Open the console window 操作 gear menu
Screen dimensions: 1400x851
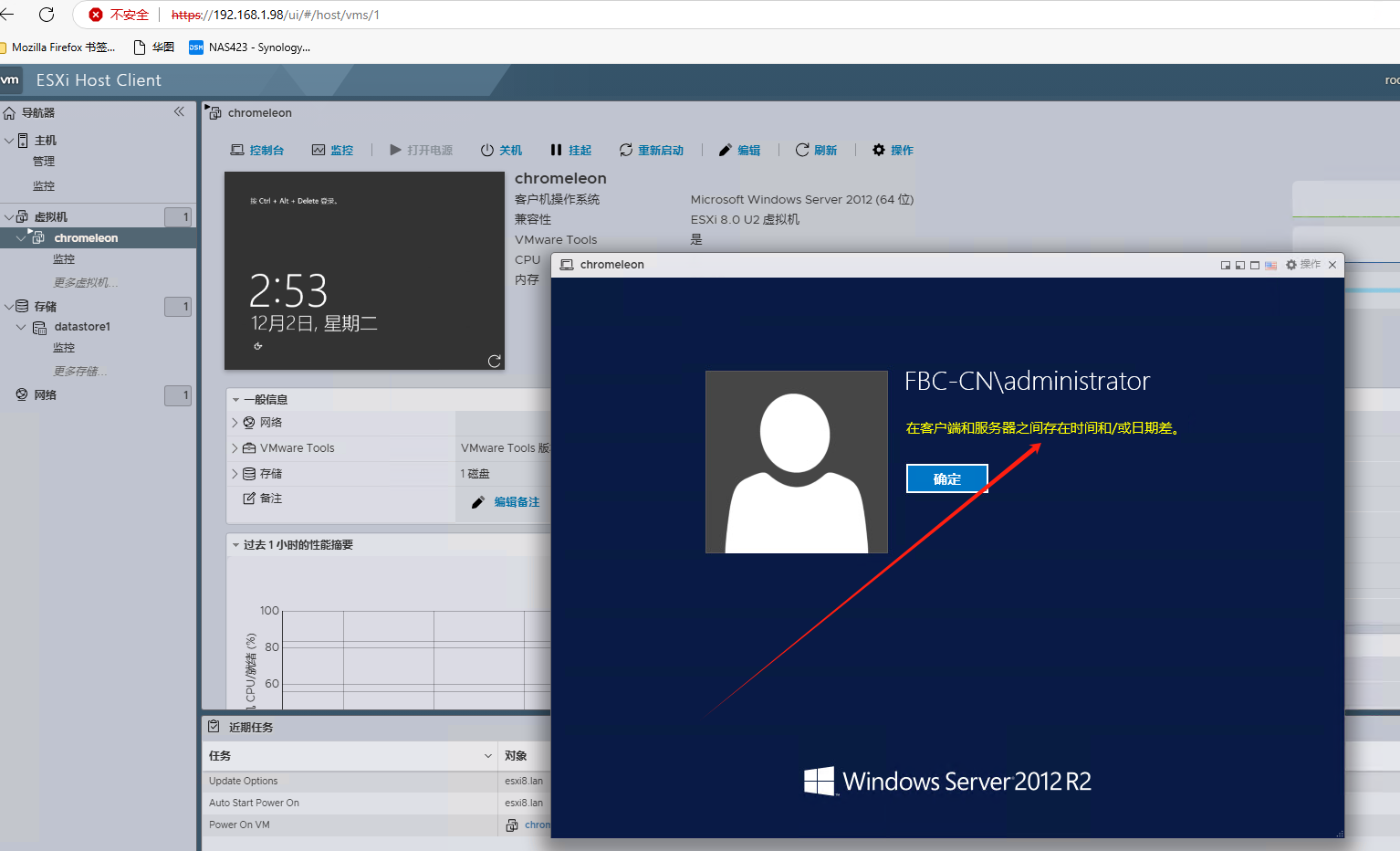(1303, 265)
